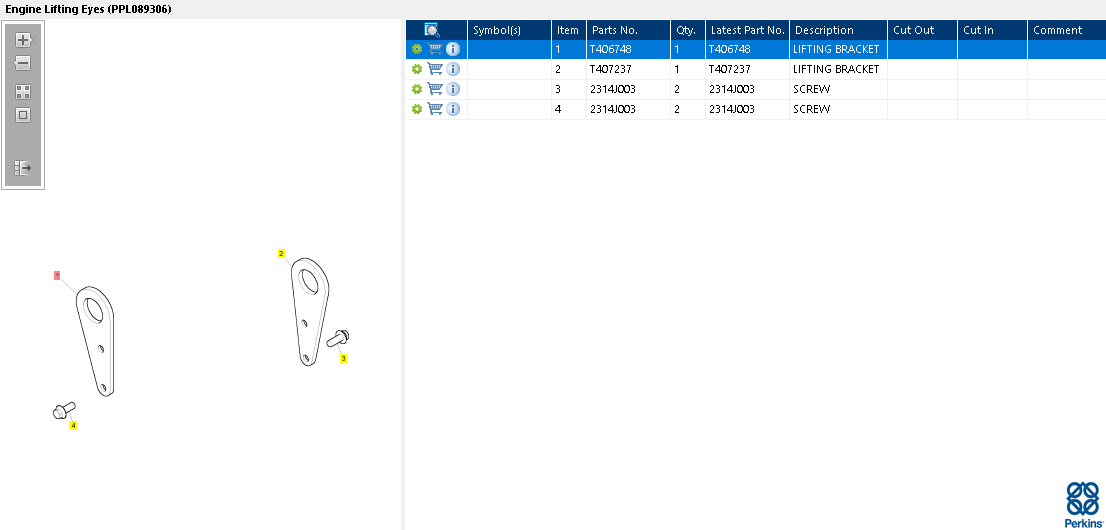Sort by the Item column header

[569, 30]
